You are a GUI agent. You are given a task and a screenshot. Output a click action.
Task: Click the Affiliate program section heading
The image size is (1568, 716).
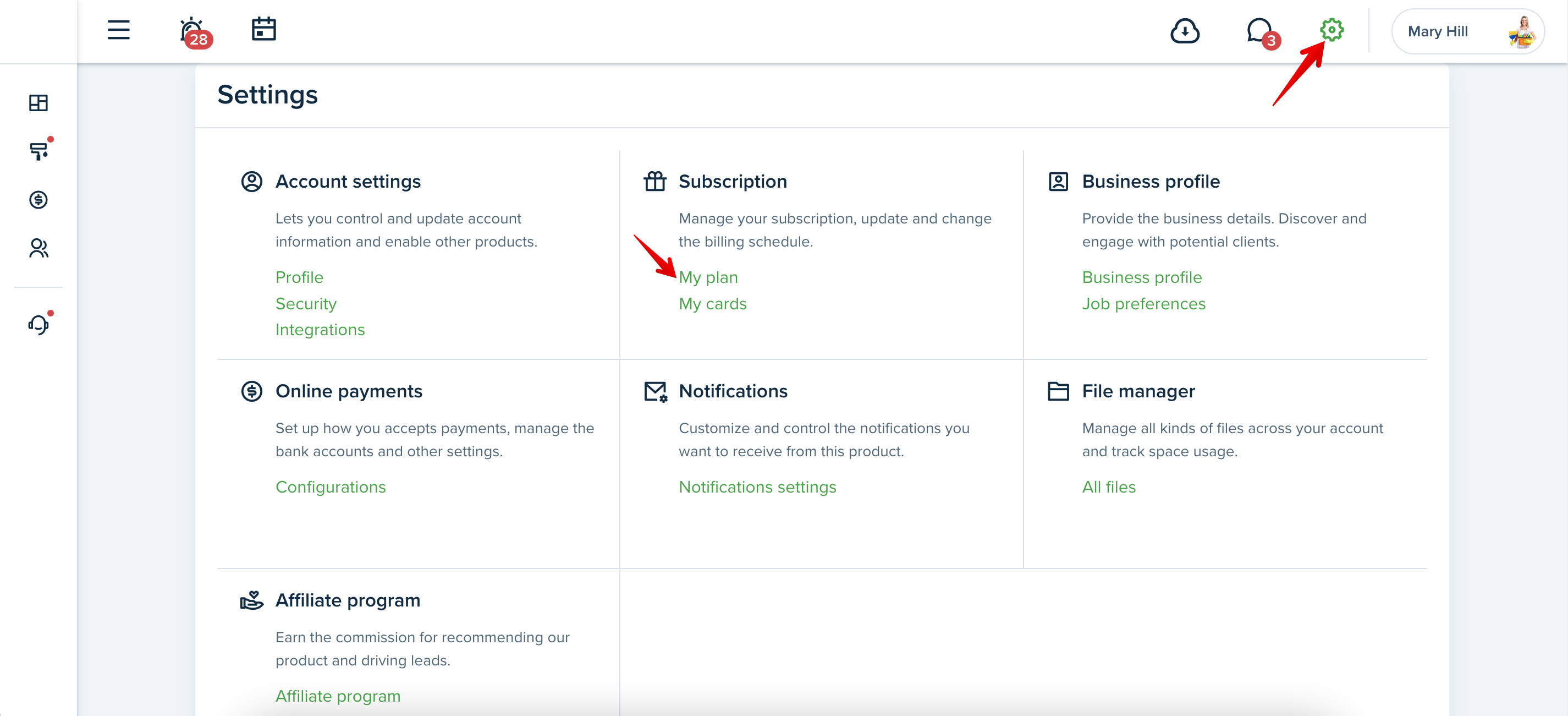348,600
